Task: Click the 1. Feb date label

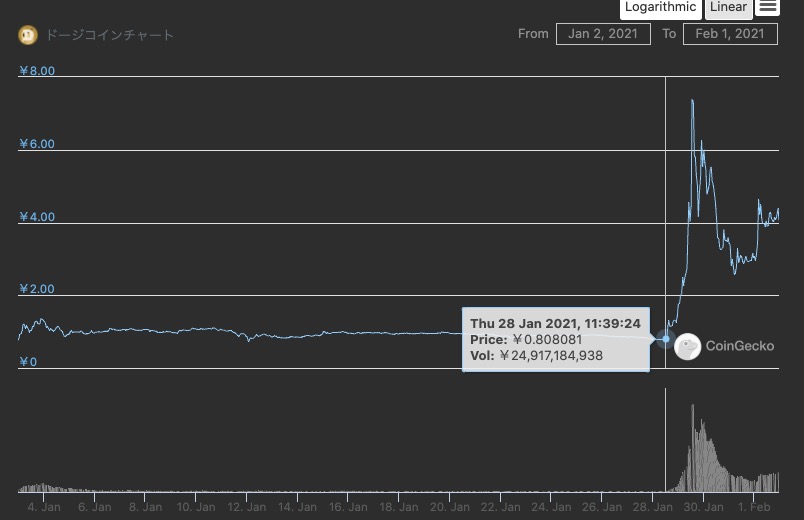Action: pos(754,507)
